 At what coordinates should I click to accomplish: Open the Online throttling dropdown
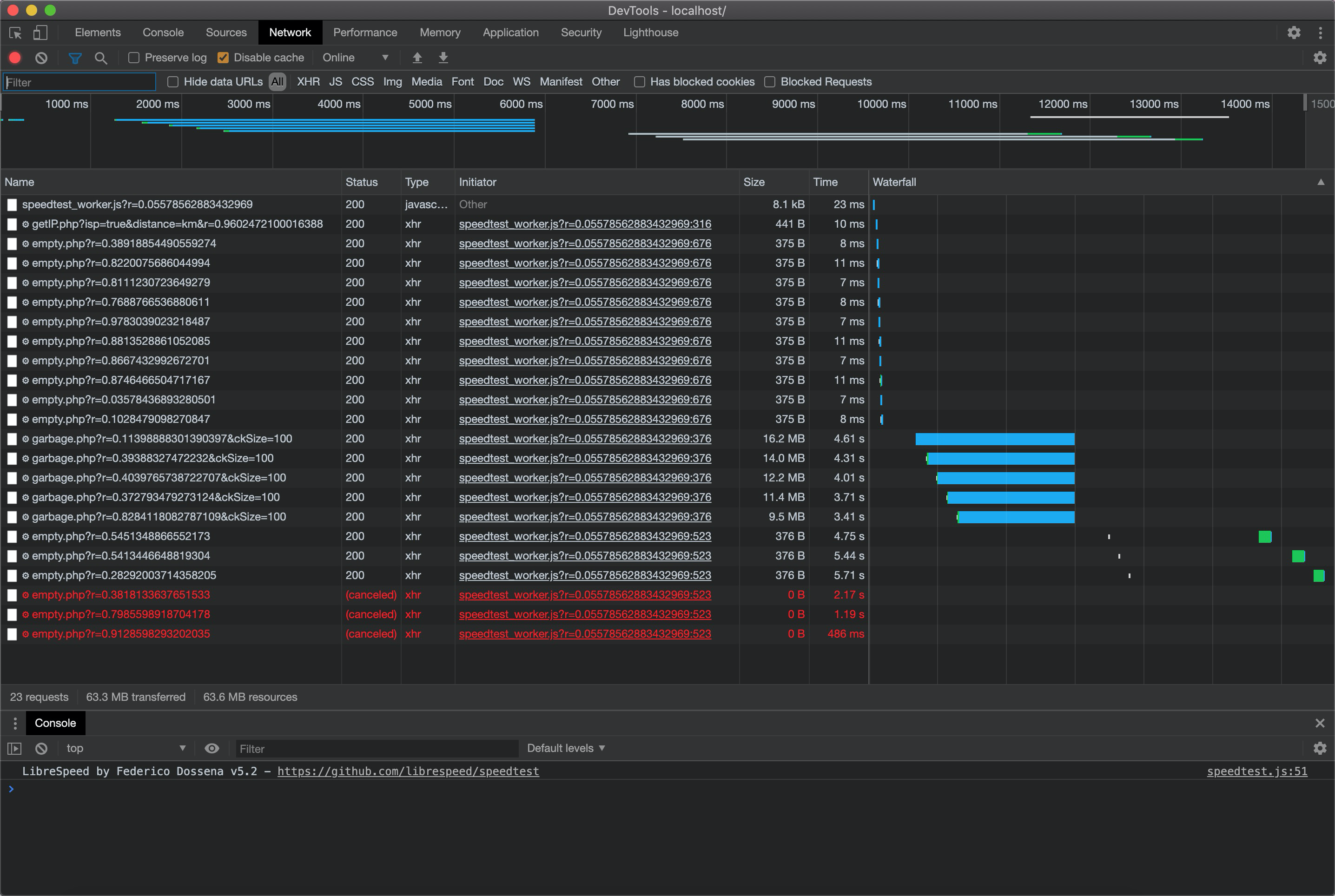pyautogui.click(x=356, y=58)
